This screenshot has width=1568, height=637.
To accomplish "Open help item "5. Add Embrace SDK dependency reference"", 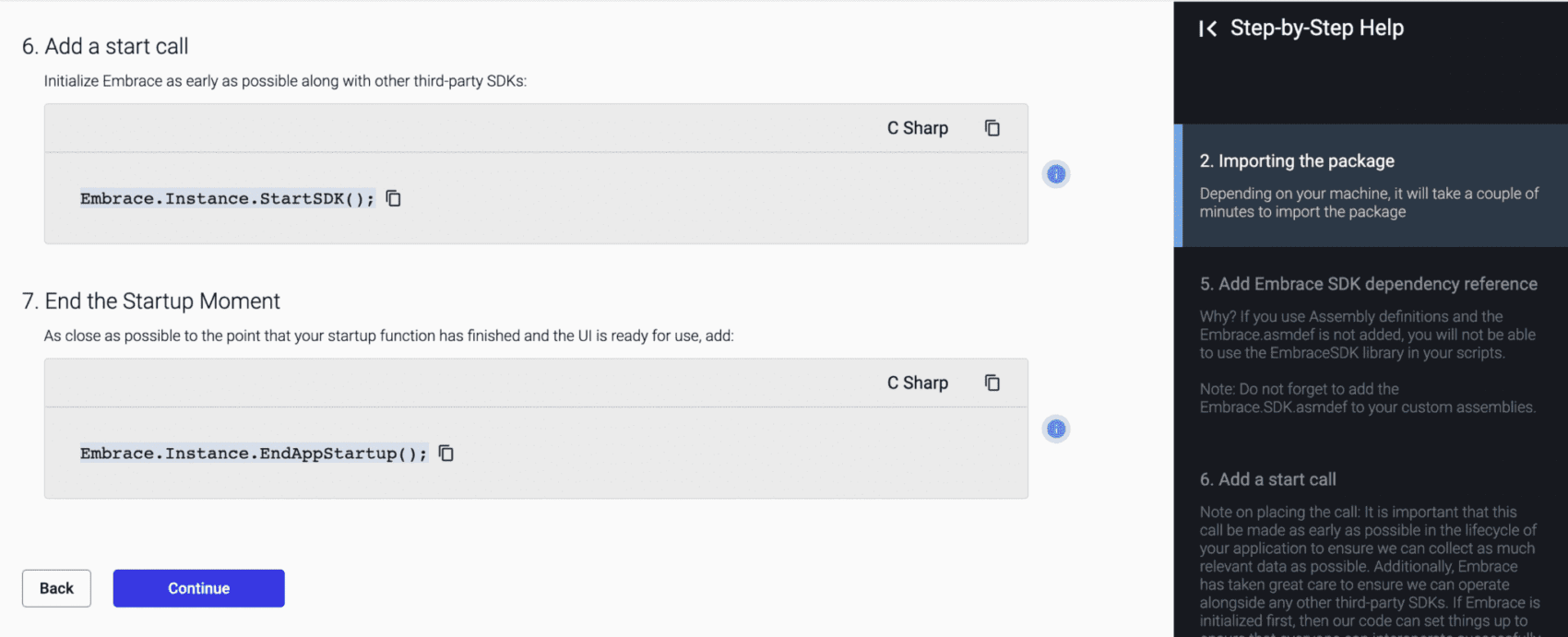I will point(1368,284).
